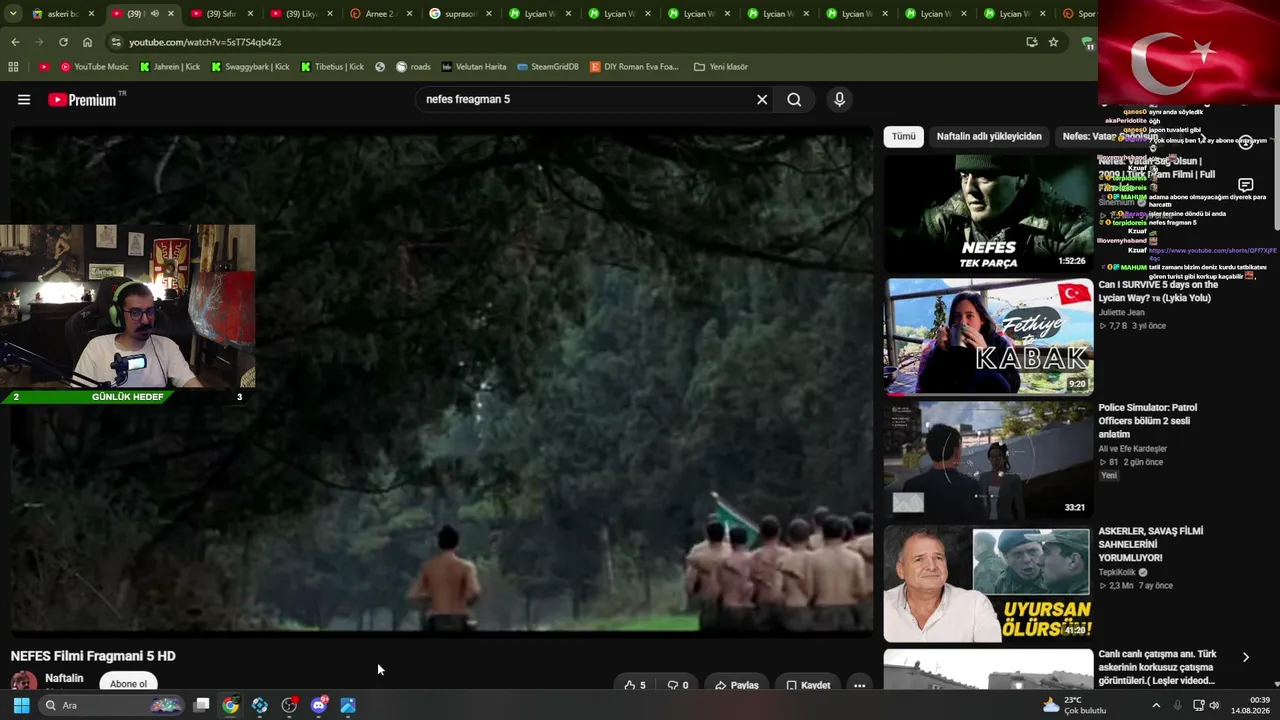Expand the 'Yeni klasör' bookmark folder
This screenshot has width=1280, height=720.
(x=720, y=67)
